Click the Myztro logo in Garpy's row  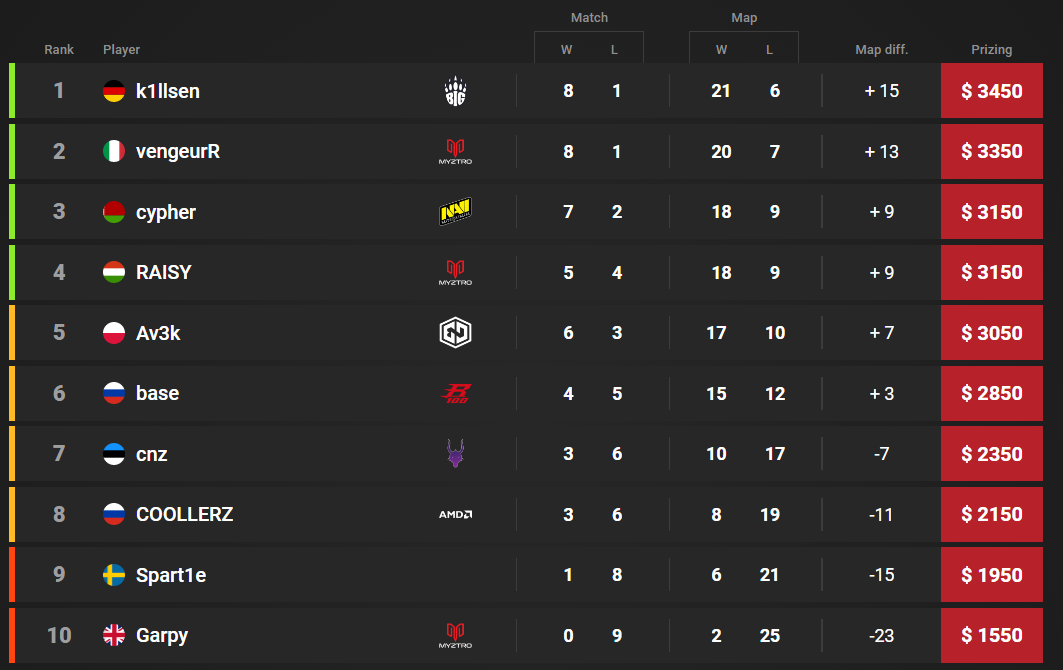(x=455, y=636)
